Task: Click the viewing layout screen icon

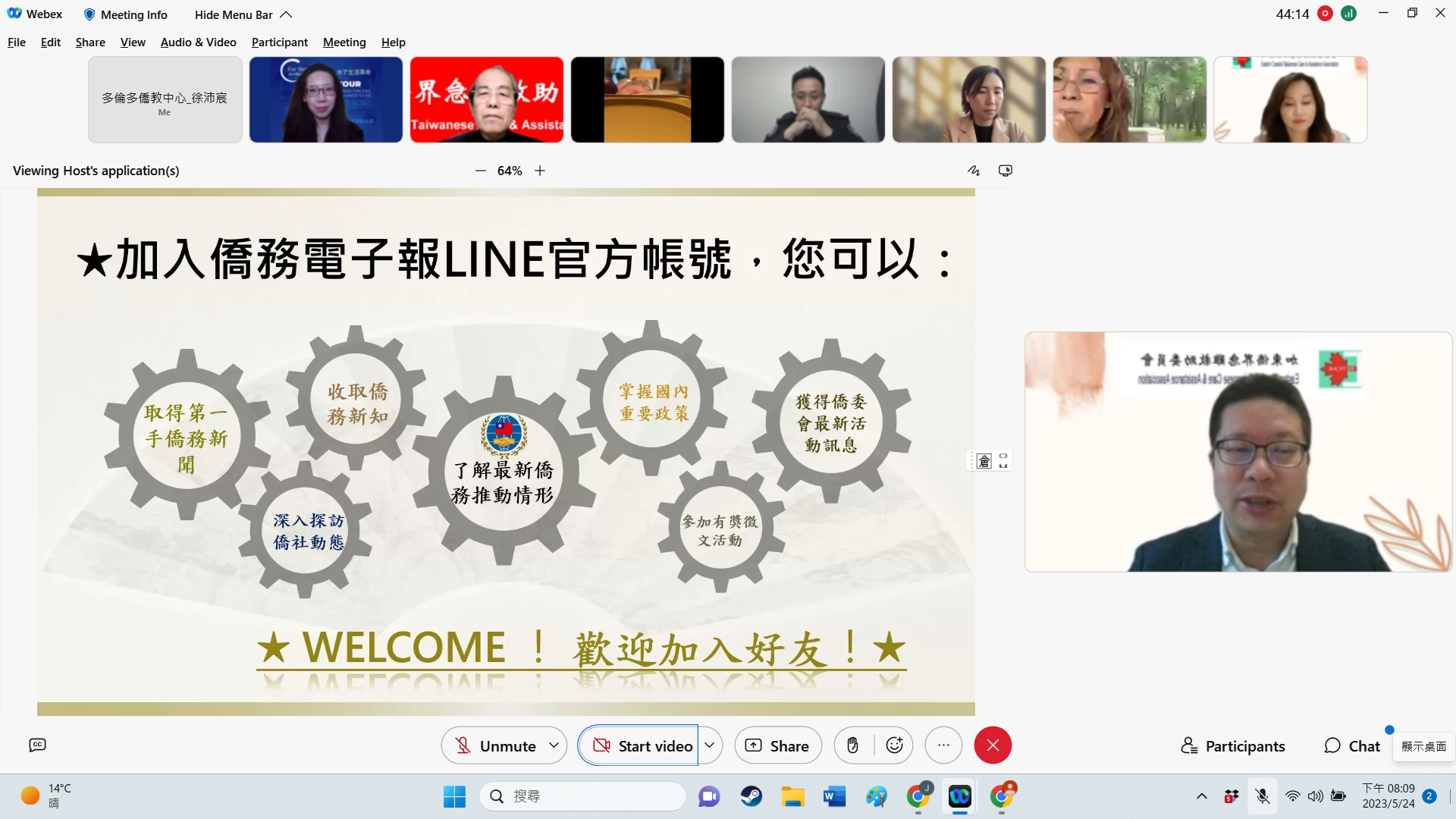Action: tap(1006, 171)
